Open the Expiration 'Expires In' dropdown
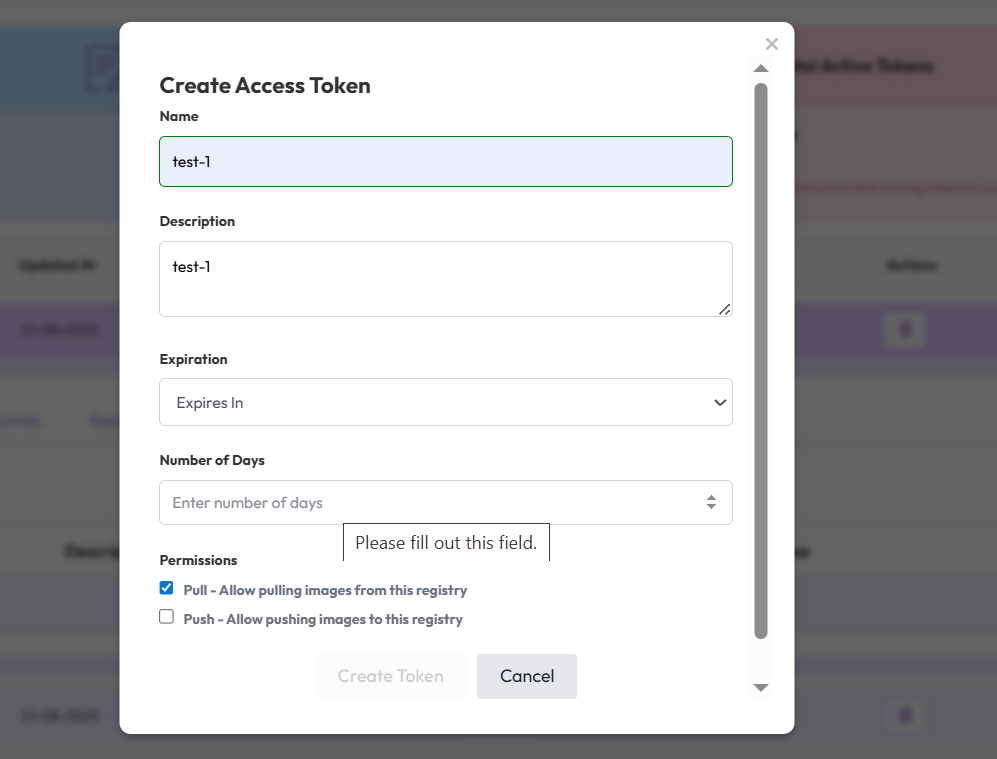Screen dimensions: 997x759 click(x=446, y=402)
